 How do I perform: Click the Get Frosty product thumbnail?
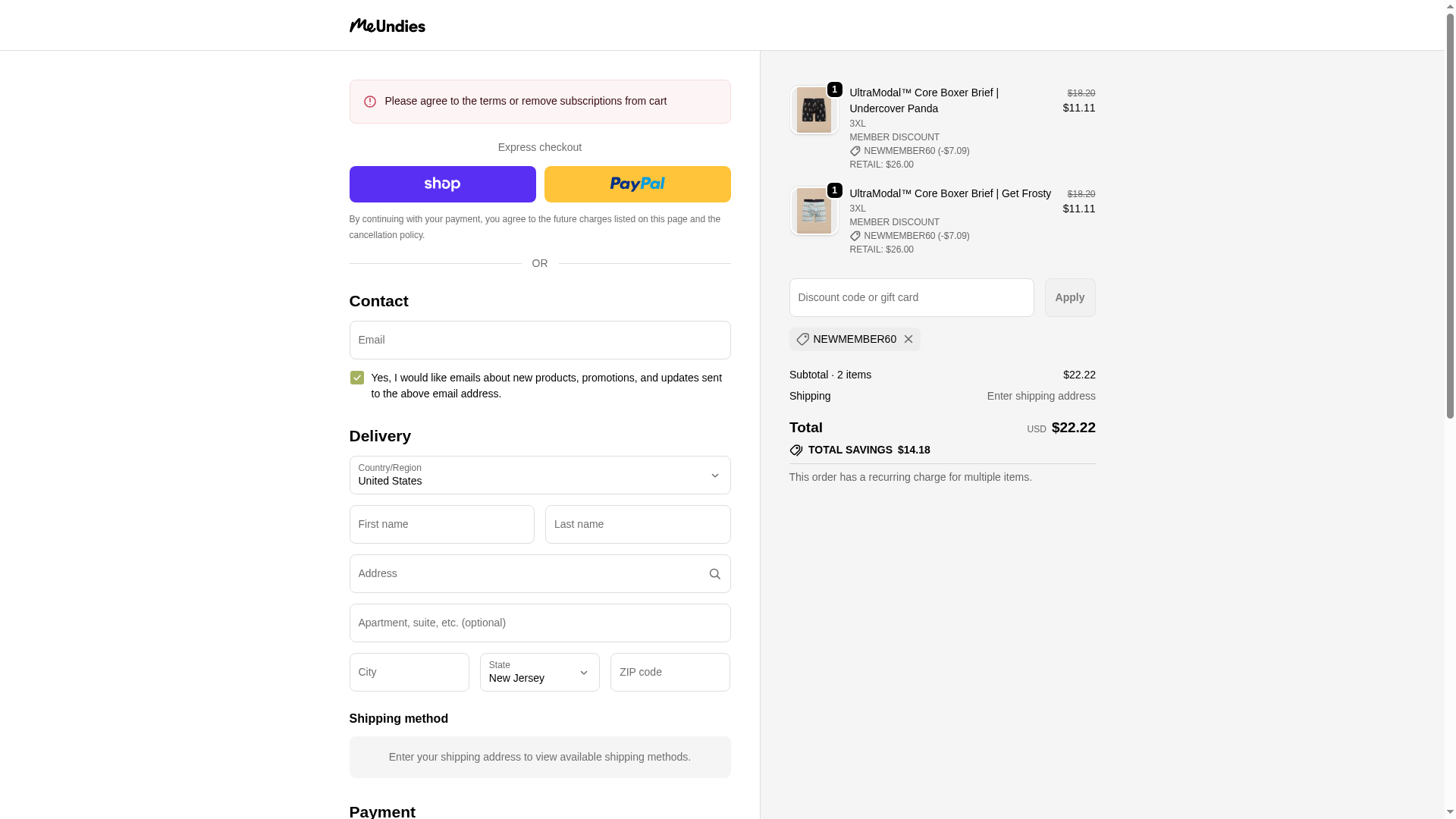814,212
